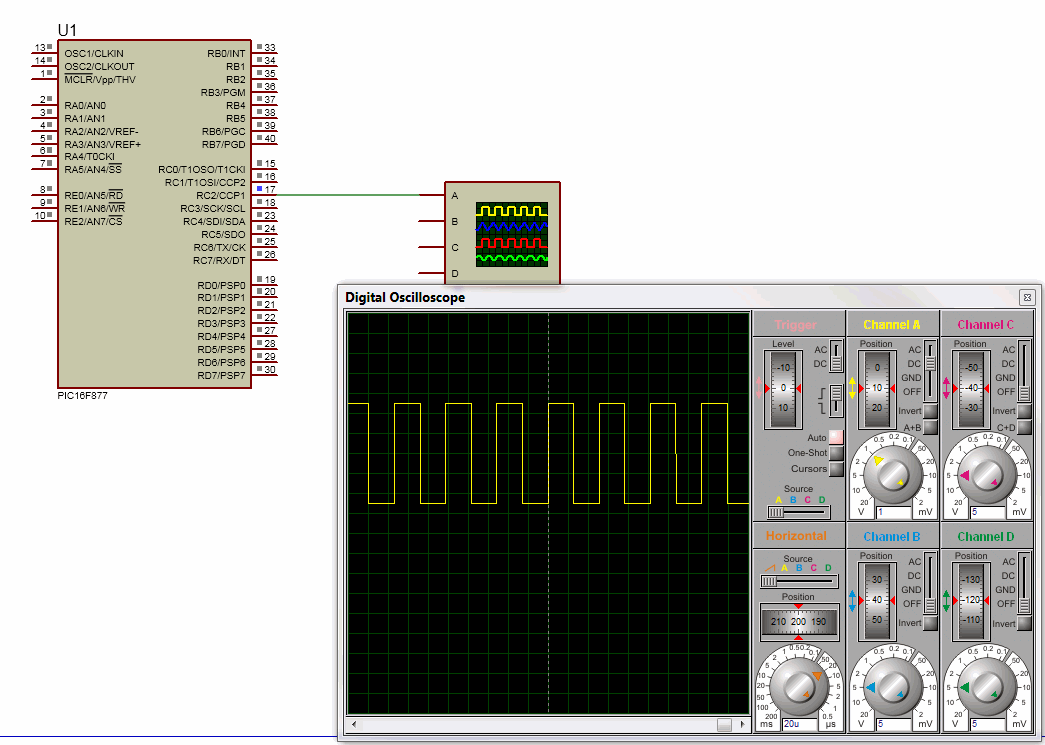Toggle the Cursors button
The width and height of the screenshot is (1045, 745).
point(836,469)
